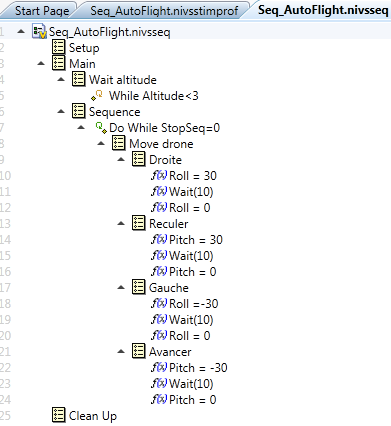391x426 pixels.
Task: Switch to the Start Page tab
Action: [42, 11]
